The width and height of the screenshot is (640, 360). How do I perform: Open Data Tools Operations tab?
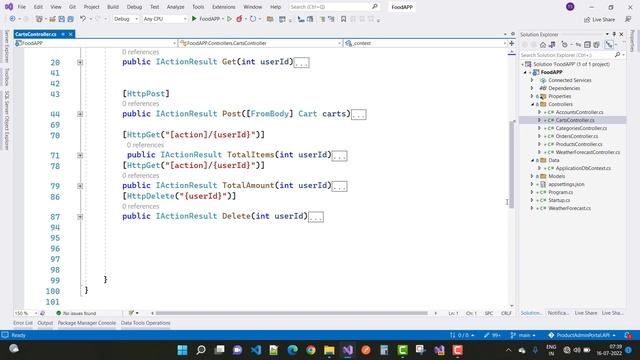pyautogui.click(x=145, y=323)
